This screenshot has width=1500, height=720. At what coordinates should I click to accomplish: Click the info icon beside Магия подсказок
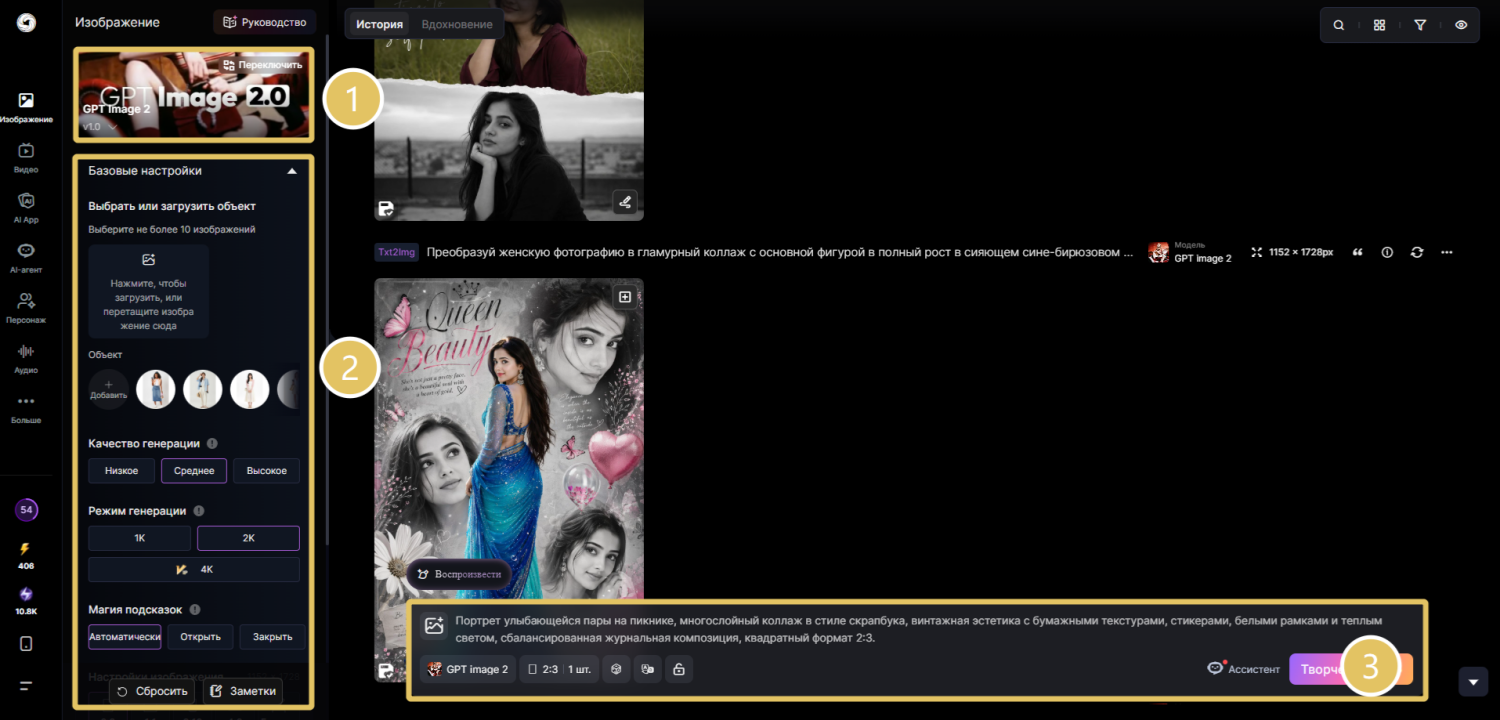pyautogui.click(x=195, y=609)
